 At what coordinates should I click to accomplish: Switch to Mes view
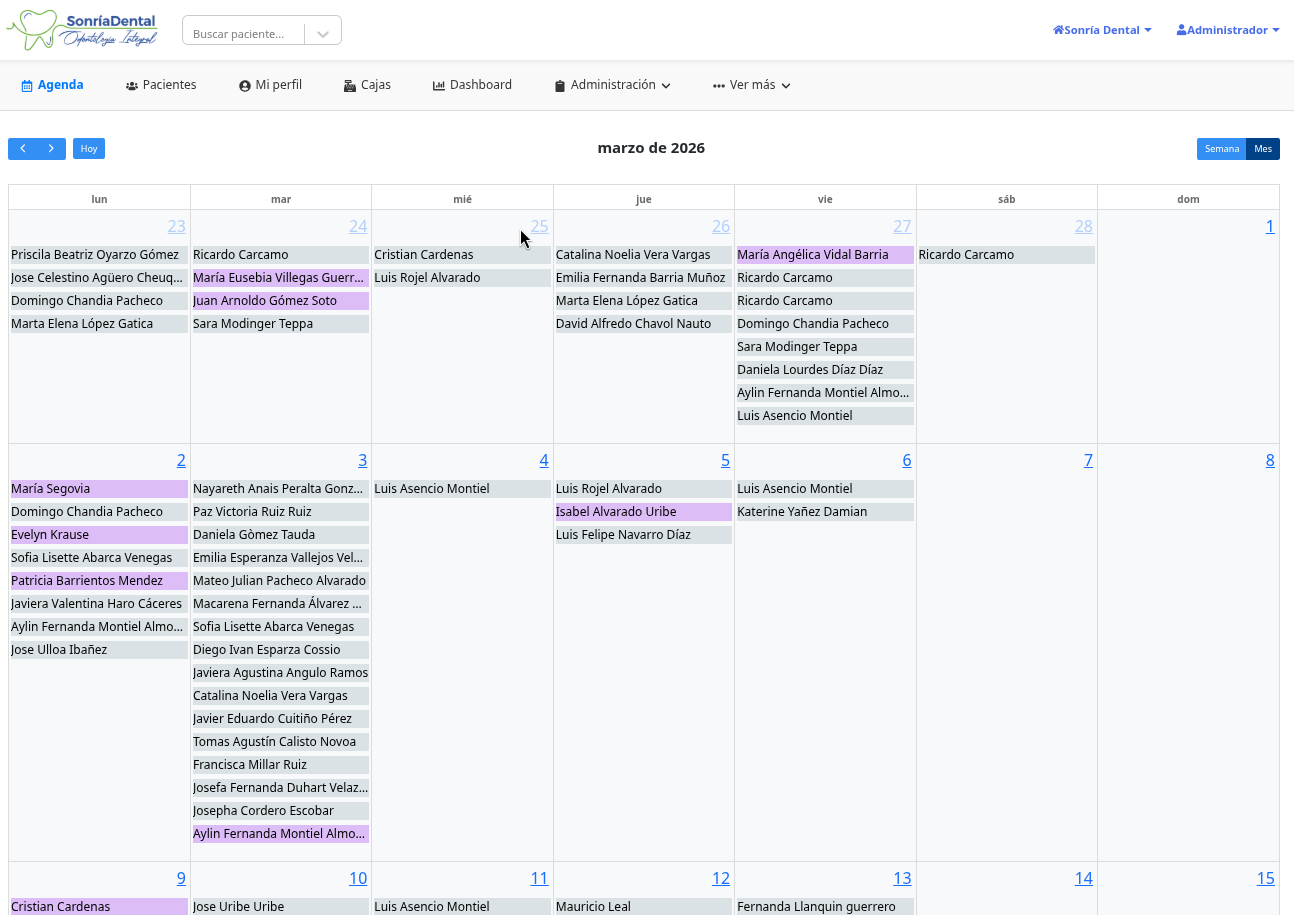pos(1263,149)
